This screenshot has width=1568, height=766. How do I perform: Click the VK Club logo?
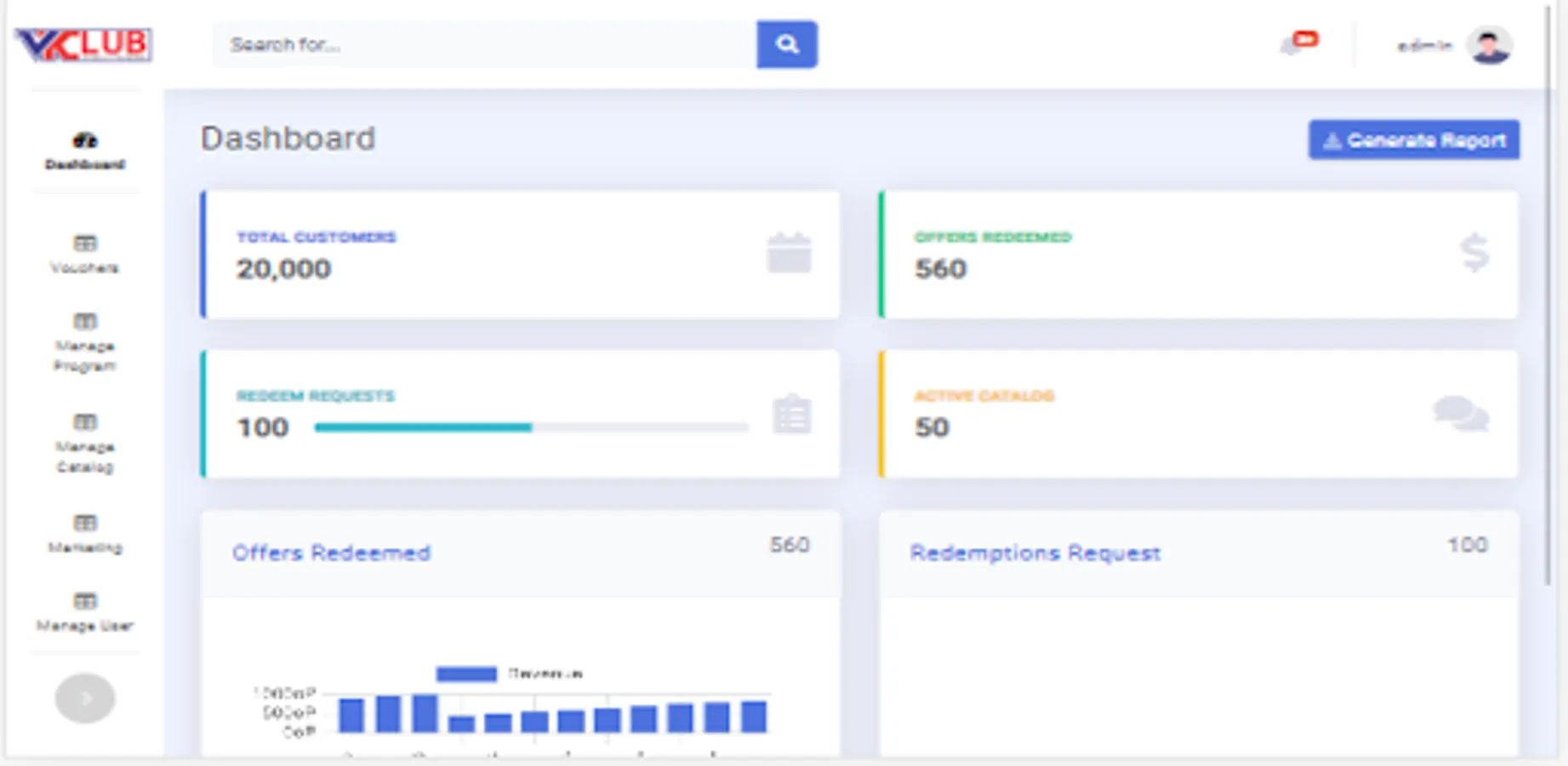[x=83, y=44]
